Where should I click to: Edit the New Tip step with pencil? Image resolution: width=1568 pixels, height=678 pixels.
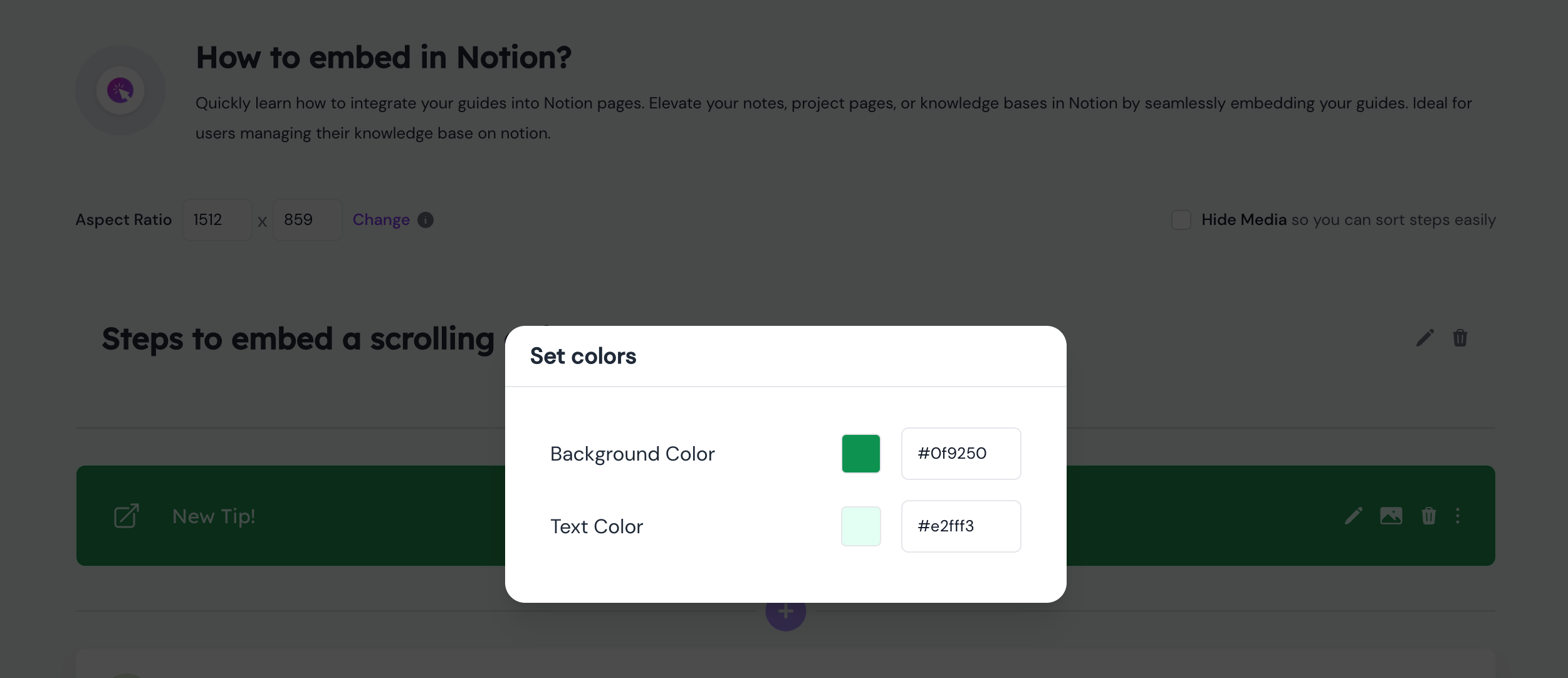point(1354,516)
